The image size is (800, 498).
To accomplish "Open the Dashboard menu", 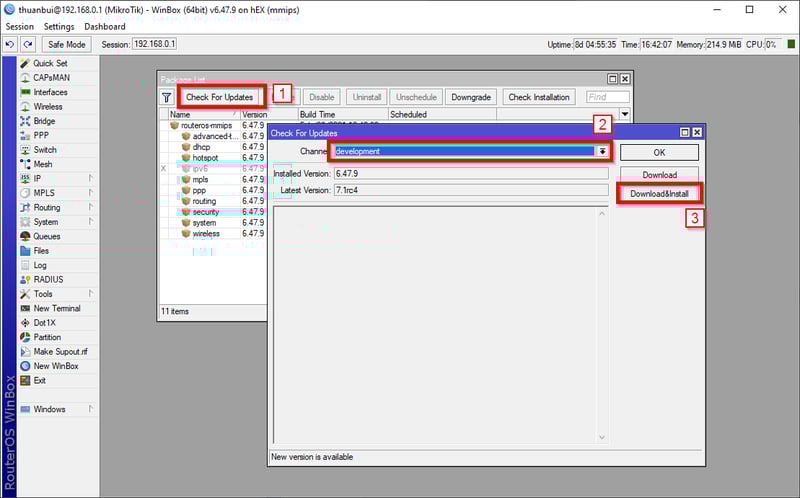I will [105, 26].
